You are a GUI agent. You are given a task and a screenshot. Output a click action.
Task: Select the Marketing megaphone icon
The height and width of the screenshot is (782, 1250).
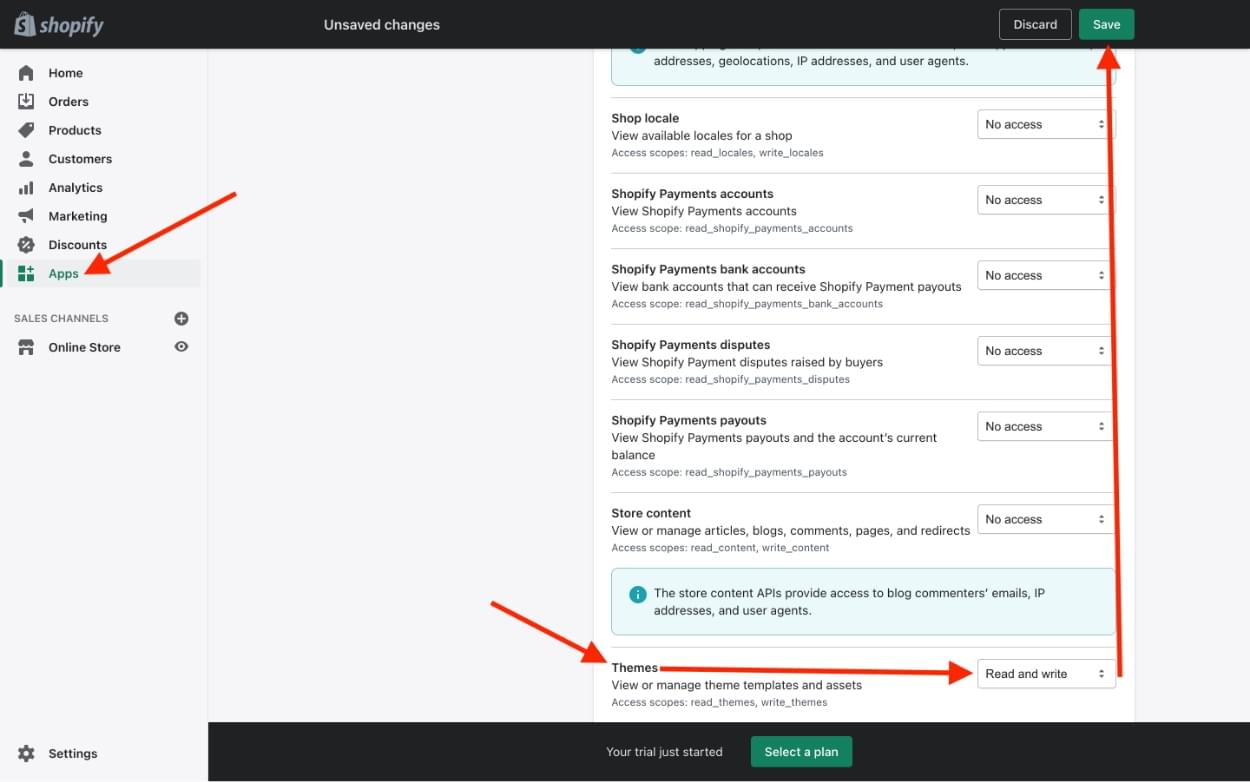point(26,216)
